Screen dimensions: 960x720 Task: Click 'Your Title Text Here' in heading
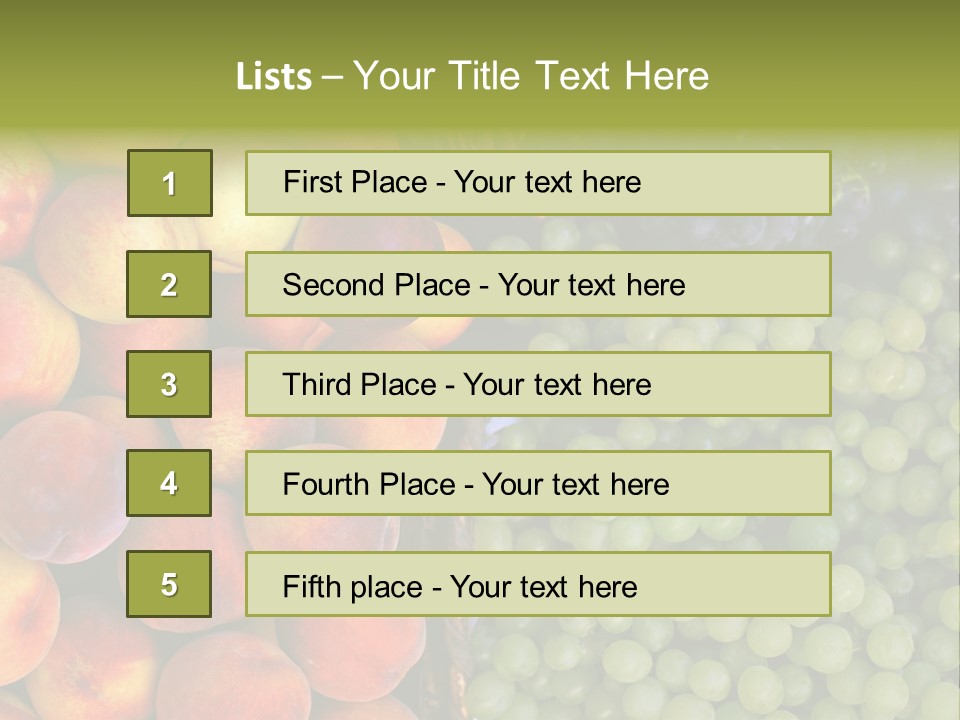pos(531,76)
